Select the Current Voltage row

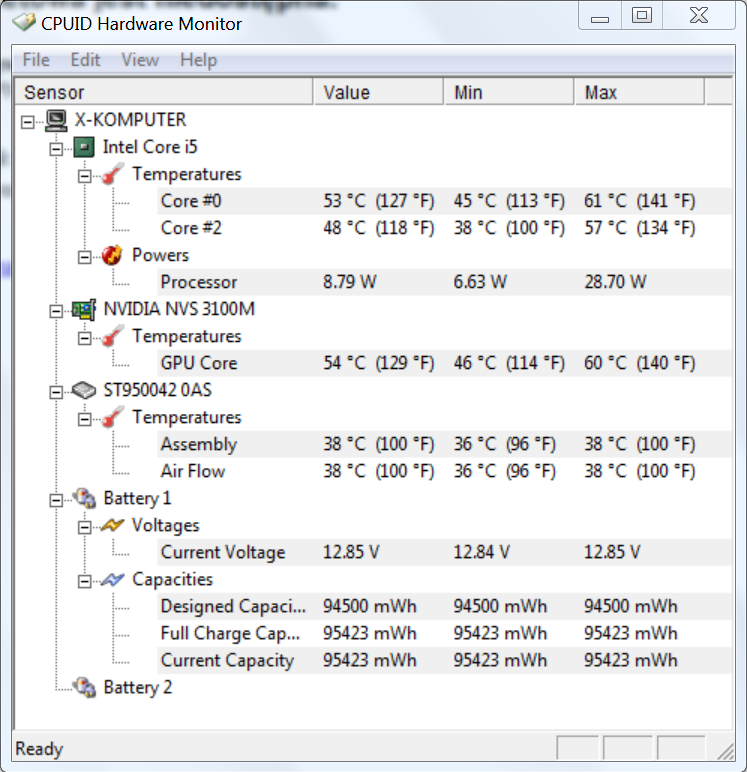444,552
